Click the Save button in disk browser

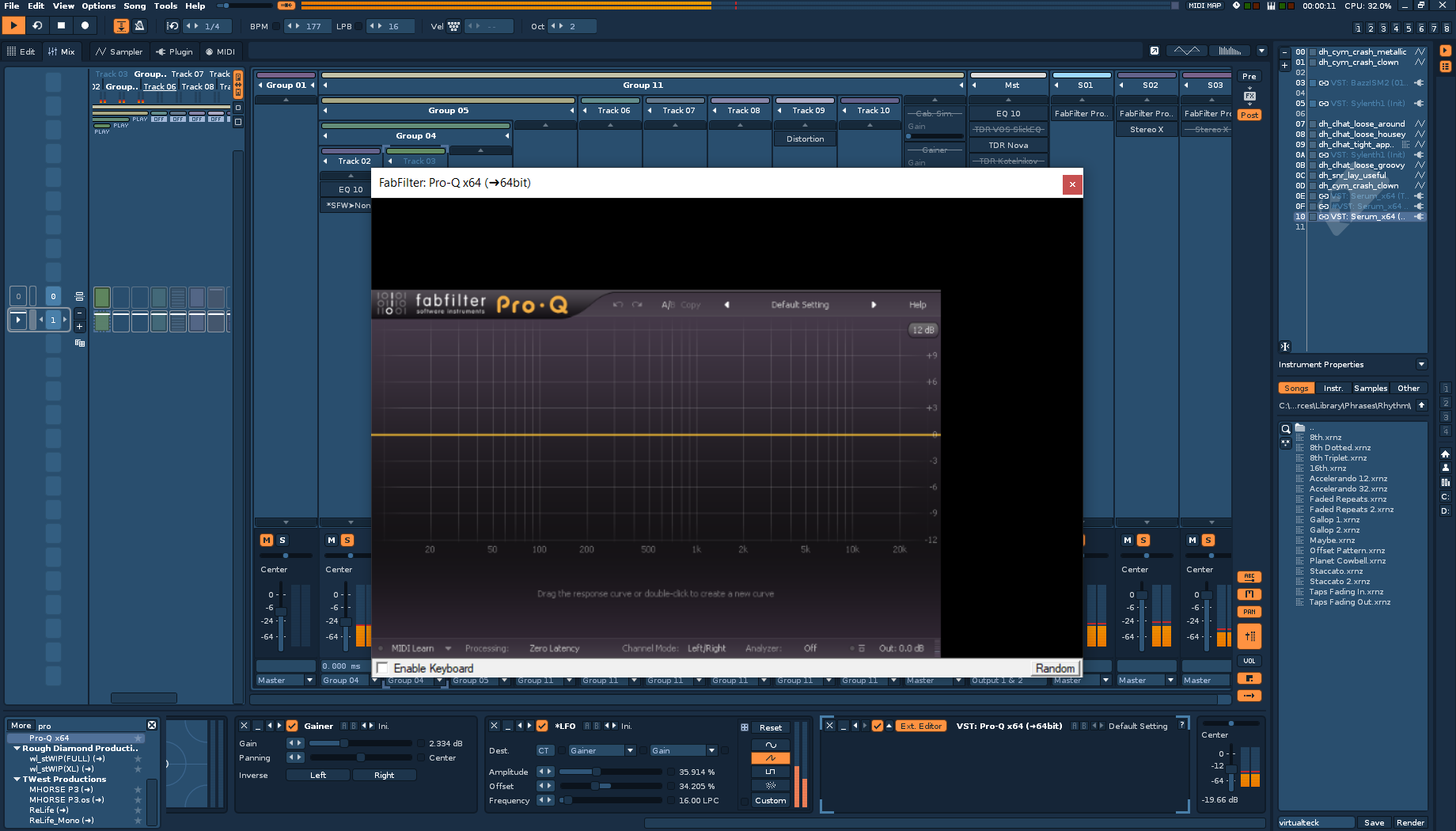[x=1374, y=822]
